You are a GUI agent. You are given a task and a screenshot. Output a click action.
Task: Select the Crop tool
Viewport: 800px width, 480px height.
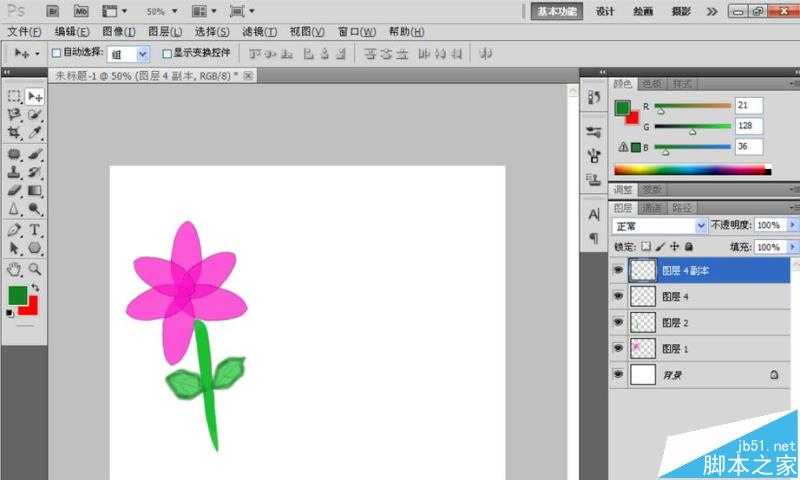14,132
